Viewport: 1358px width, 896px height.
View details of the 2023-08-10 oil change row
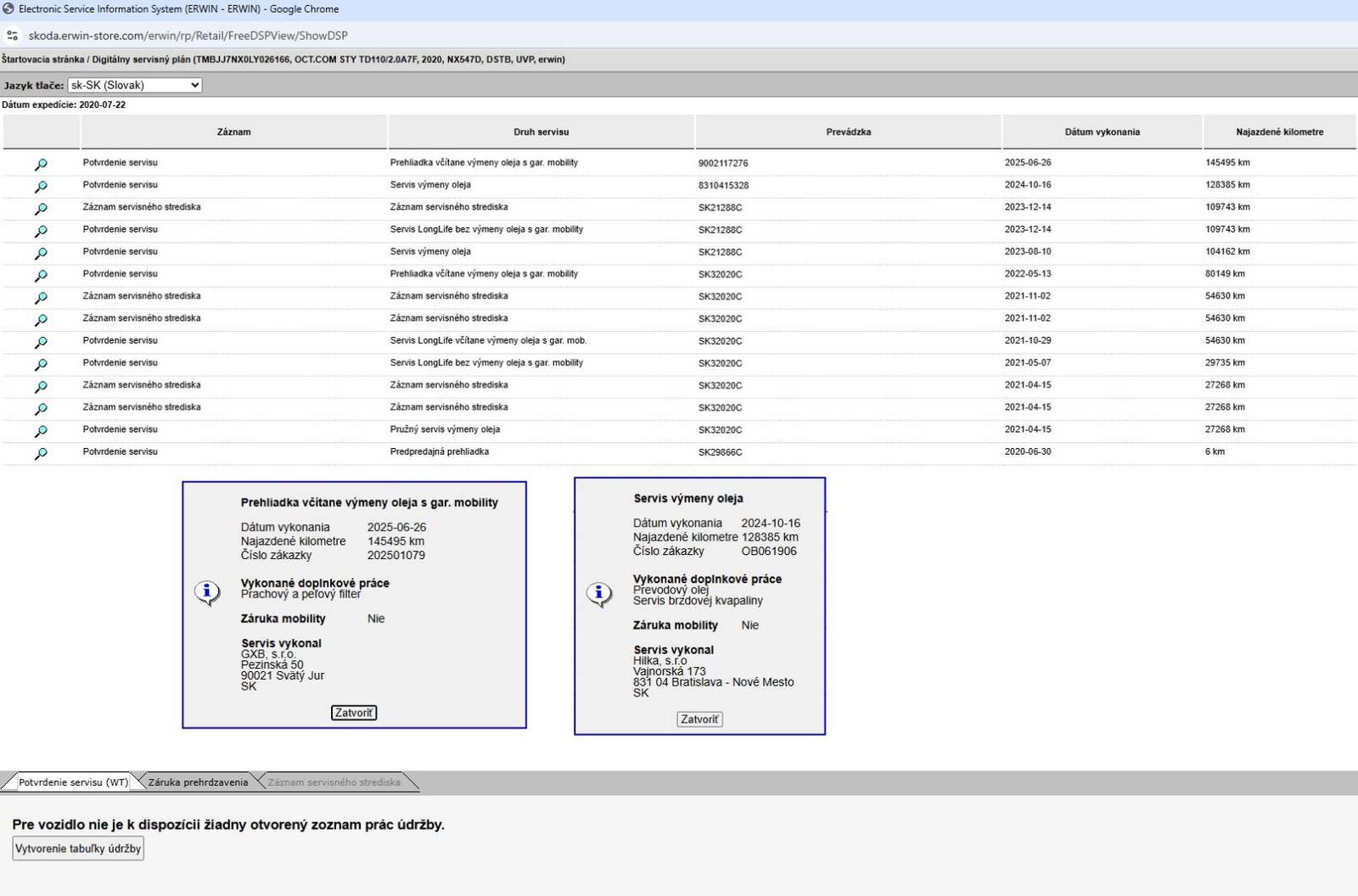pyautogui.click(x=41, y=253)
